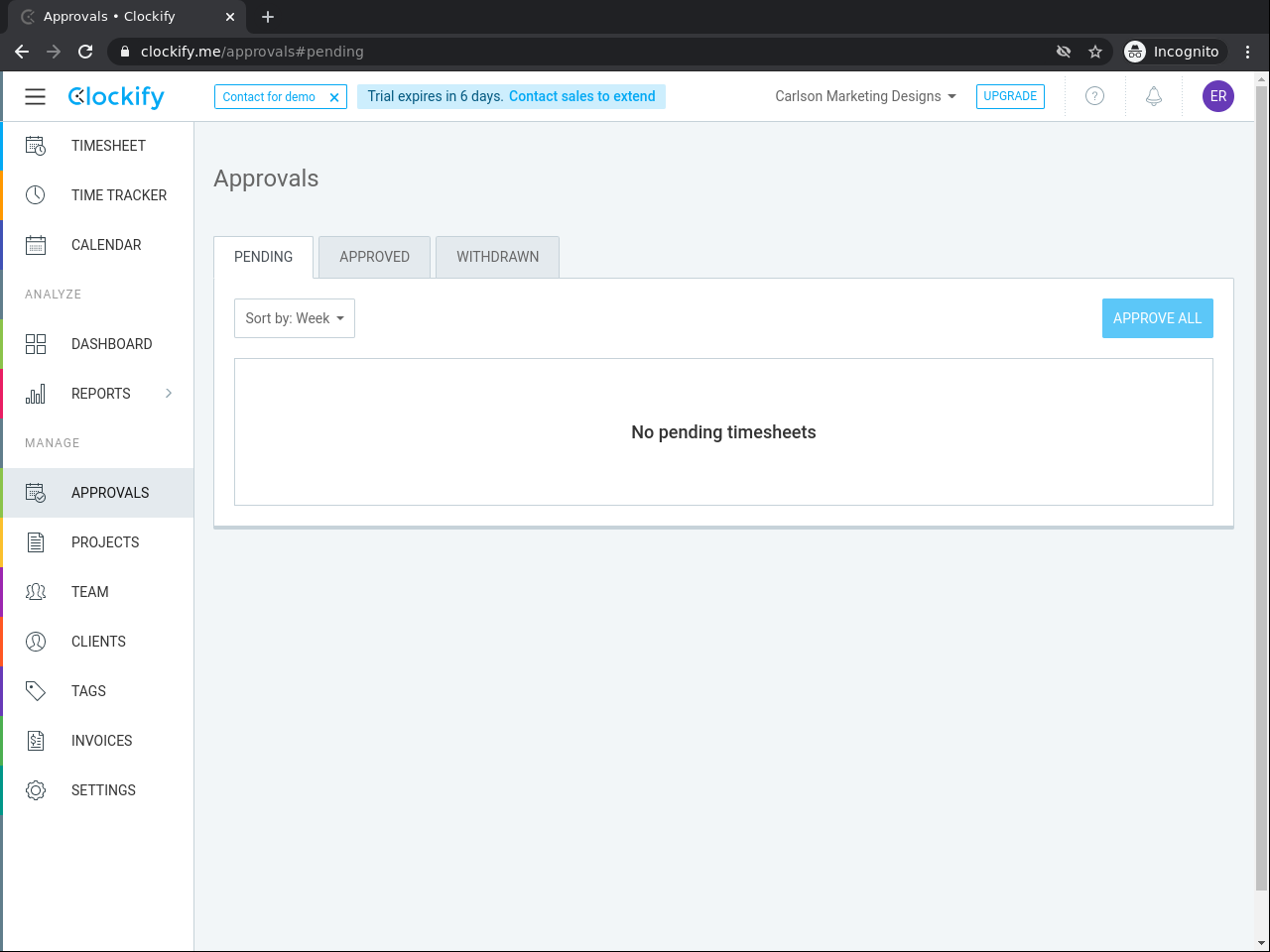Open the Team people icon
Image resolution: width=1270 pixels, height=952 pixels.
[x=36, y=592]
